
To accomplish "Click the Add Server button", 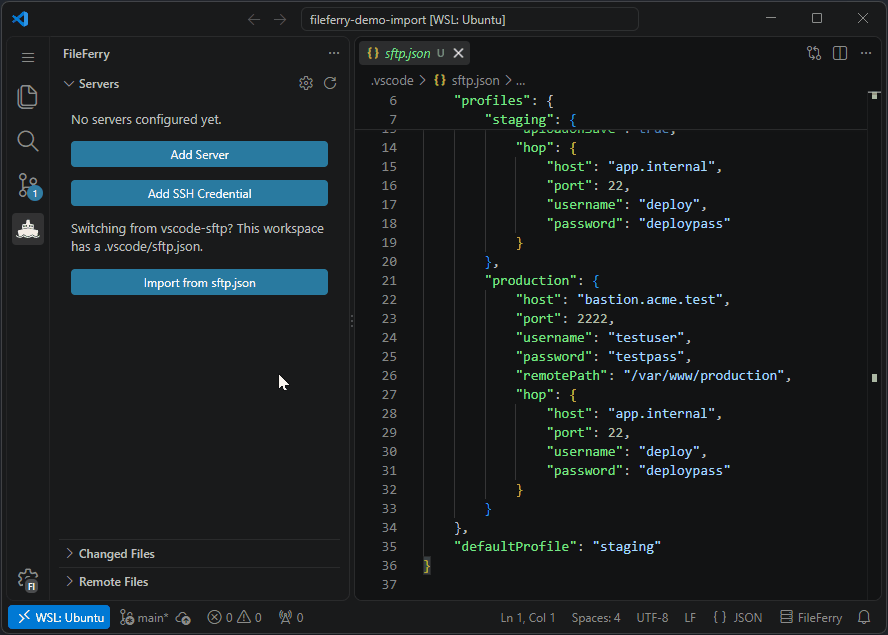I will (199, 154).
